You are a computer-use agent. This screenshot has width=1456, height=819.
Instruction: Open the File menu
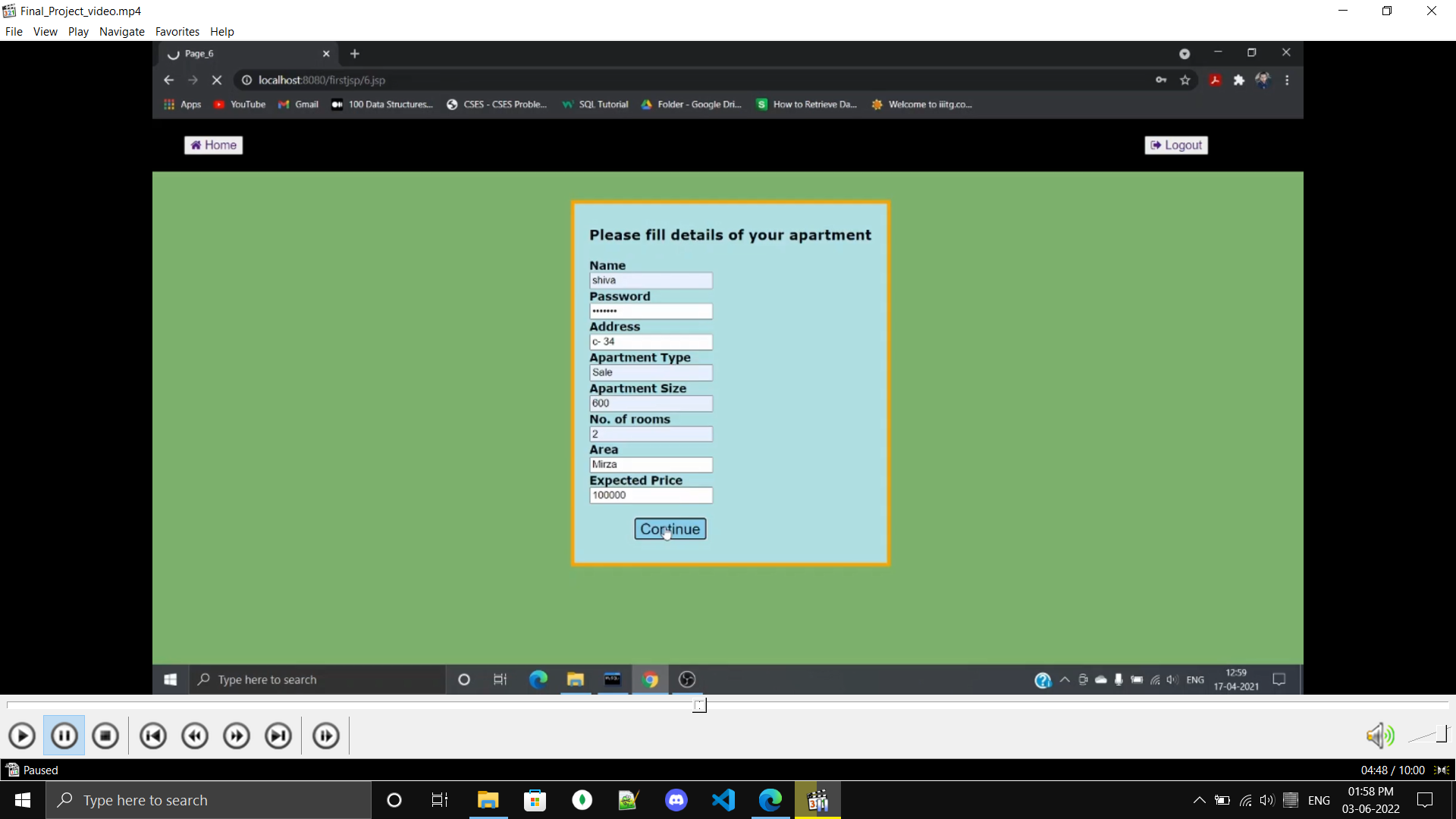coord(14,32)
